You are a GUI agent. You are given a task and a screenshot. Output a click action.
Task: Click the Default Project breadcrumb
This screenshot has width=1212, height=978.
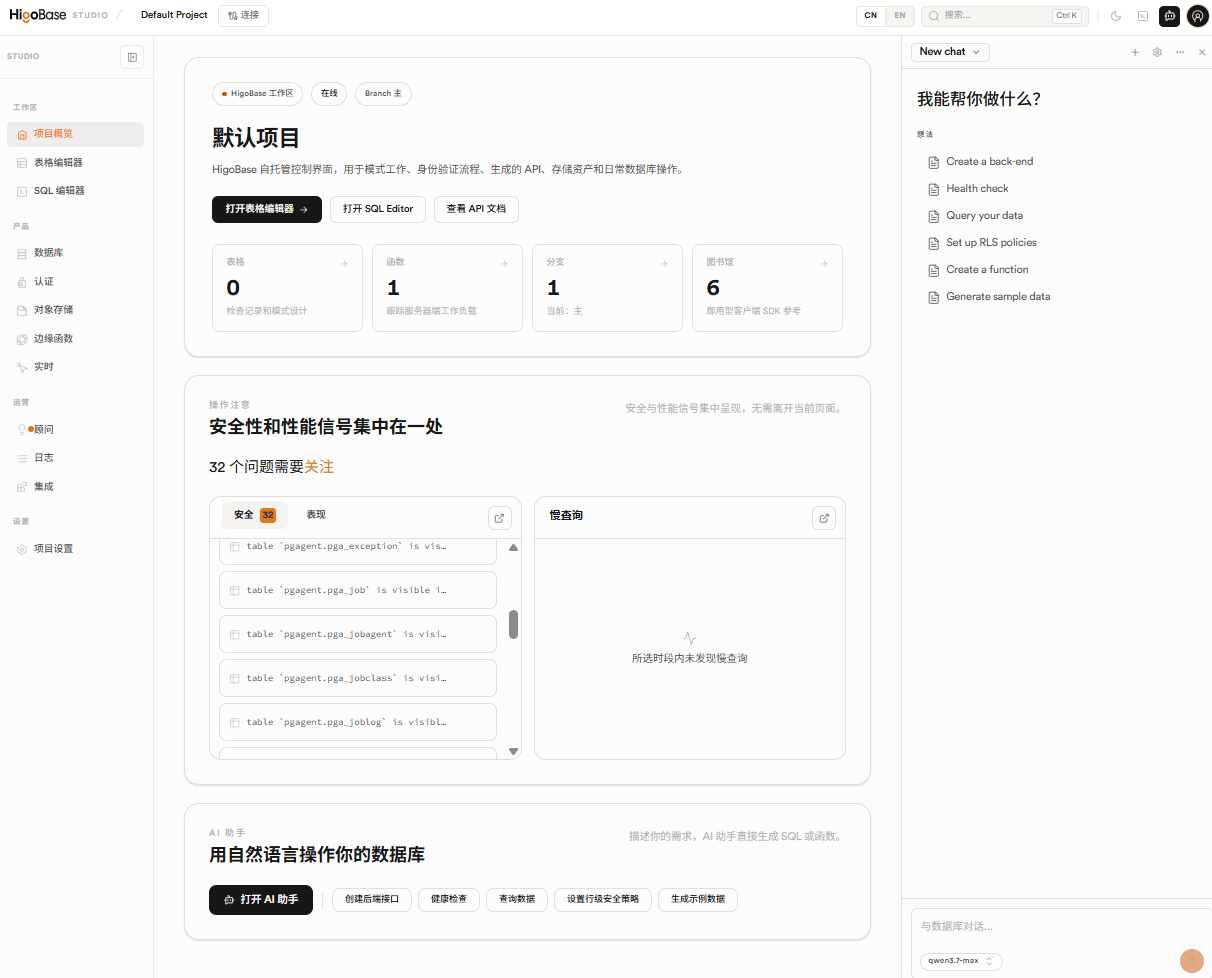tap(174, 15)
